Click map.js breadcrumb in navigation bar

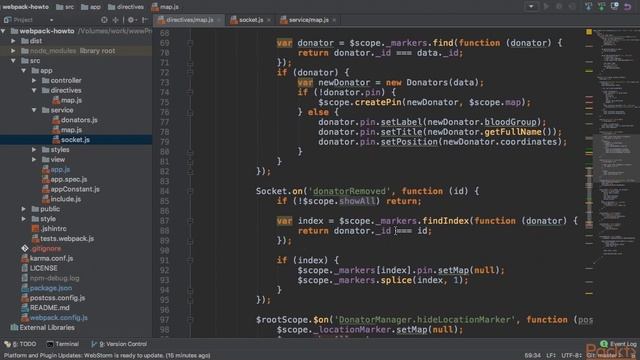pos(165,7)
